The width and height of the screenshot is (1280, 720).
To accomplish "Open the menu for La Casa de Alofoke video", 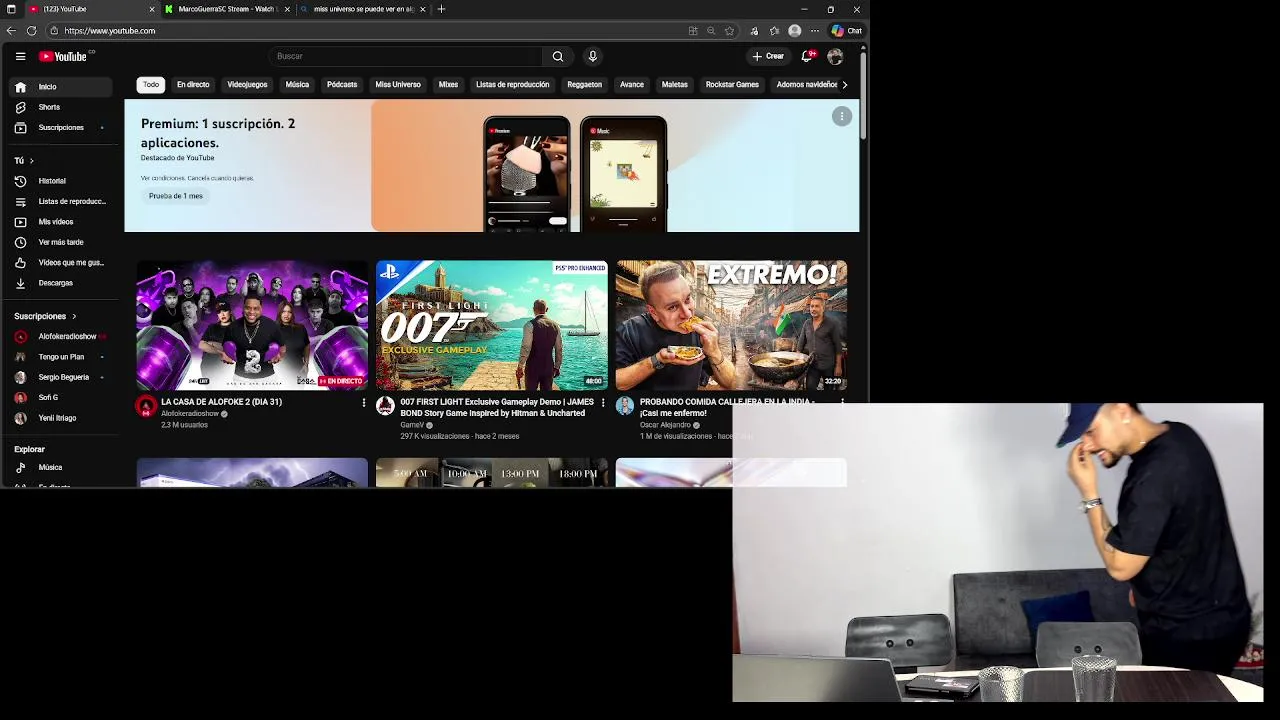I will 363,403.
